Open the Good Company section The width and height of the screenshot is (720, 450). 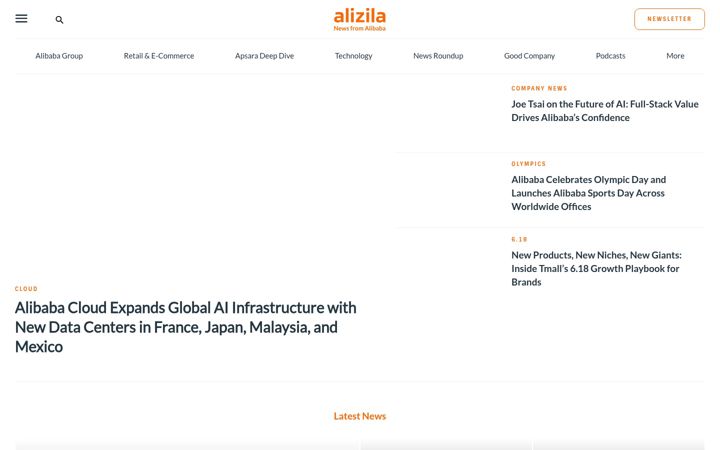point(529,56)
